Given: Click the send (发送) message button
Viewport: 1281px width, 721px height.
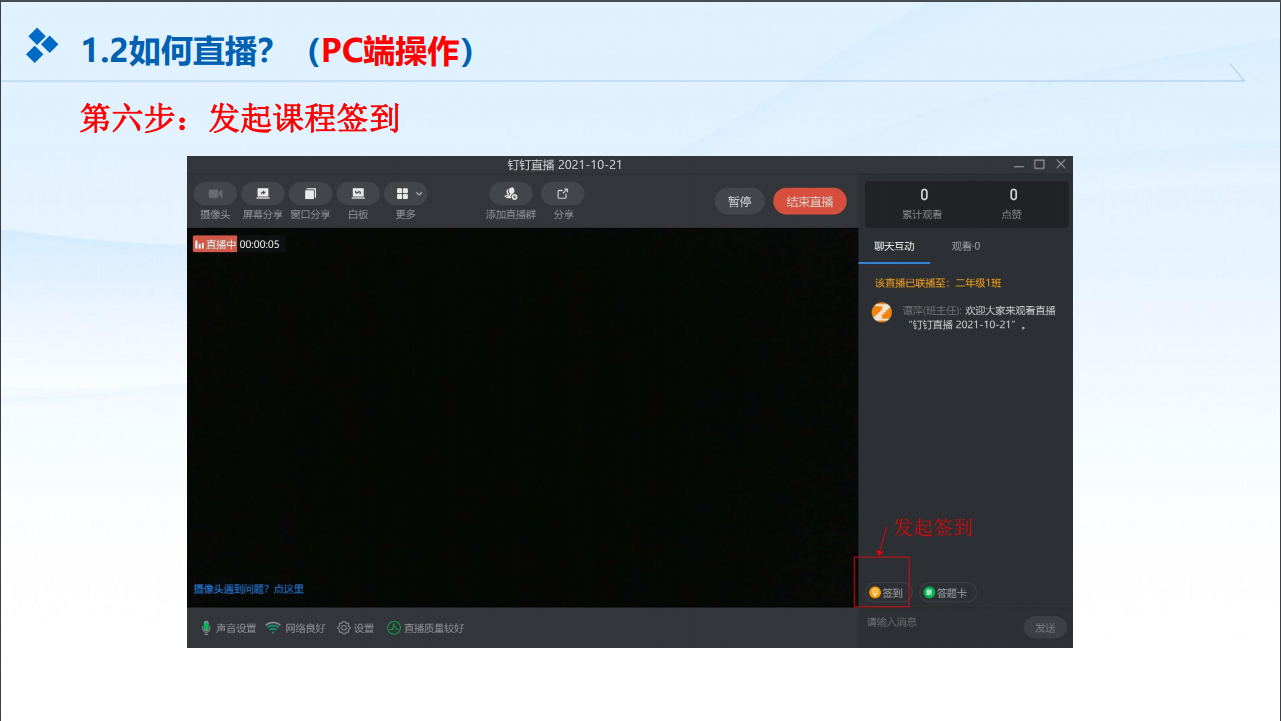Looking at the screenshot, I should click(x=1045, y=628).
